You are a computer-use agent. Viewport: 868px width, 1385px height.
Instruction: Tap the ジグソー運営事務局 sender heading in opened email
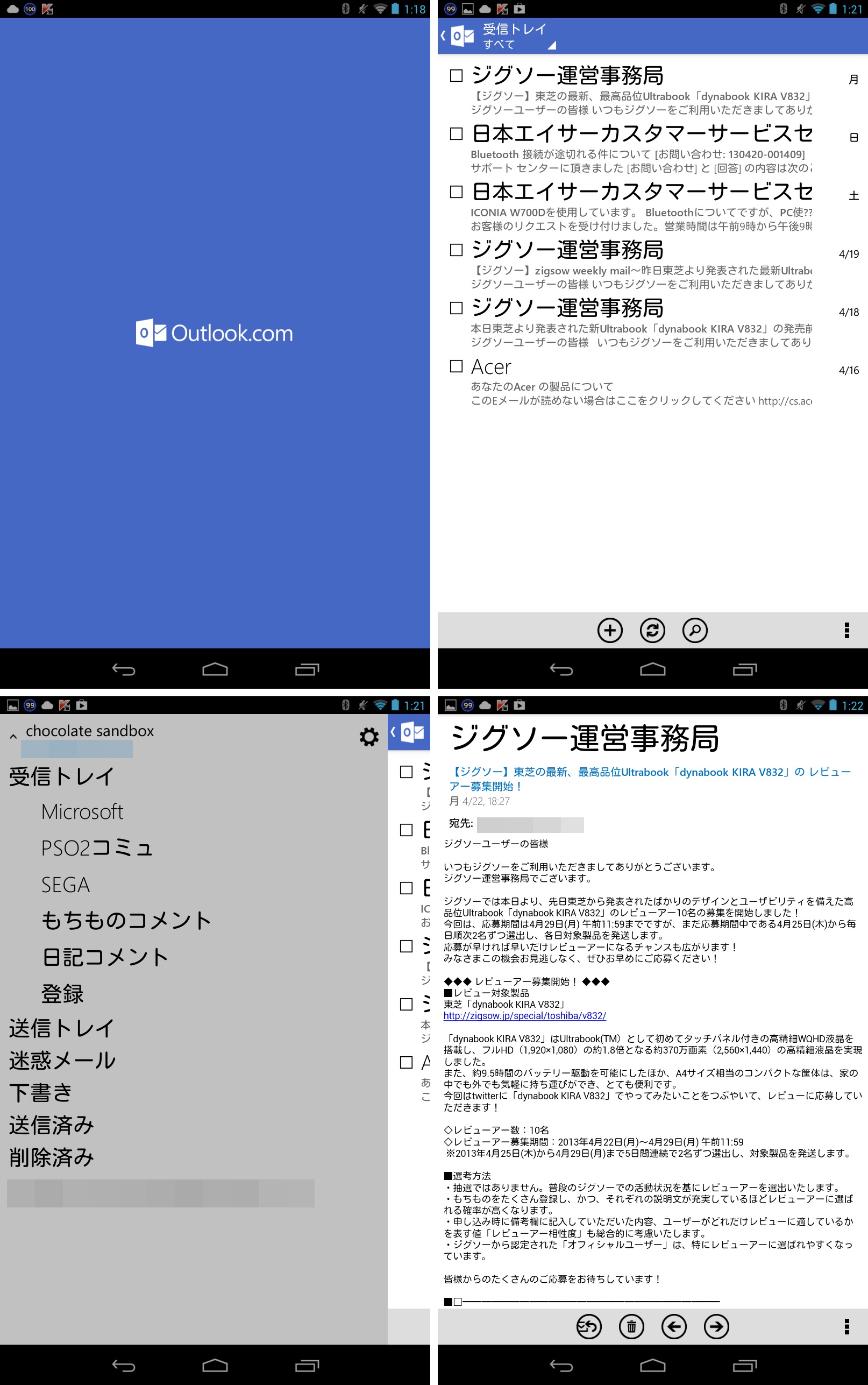pos(585,738)
